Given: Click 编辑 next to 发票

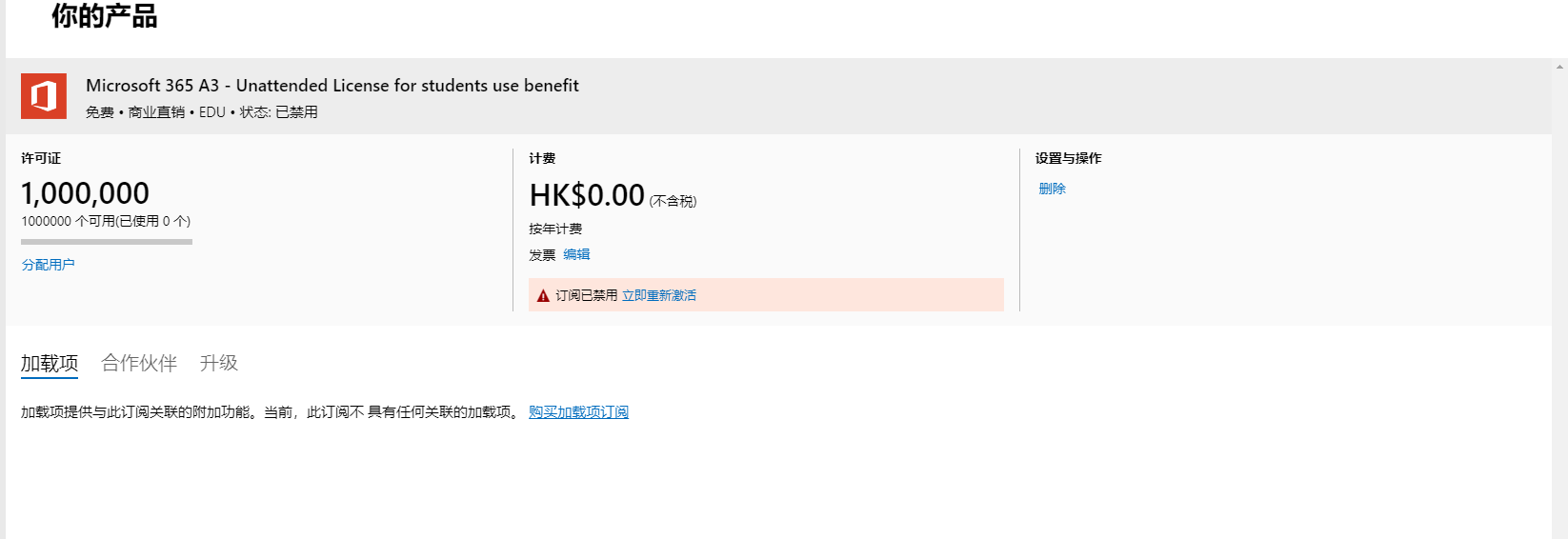Looking at the screenshot, I should 576,254.
